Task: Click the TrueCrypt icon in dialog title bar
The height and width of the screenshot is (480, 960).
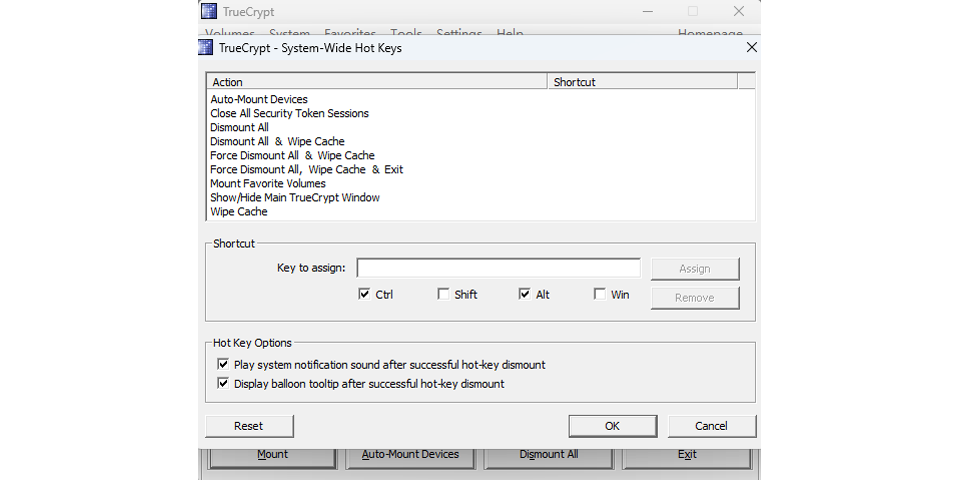Action: (206, 47)
